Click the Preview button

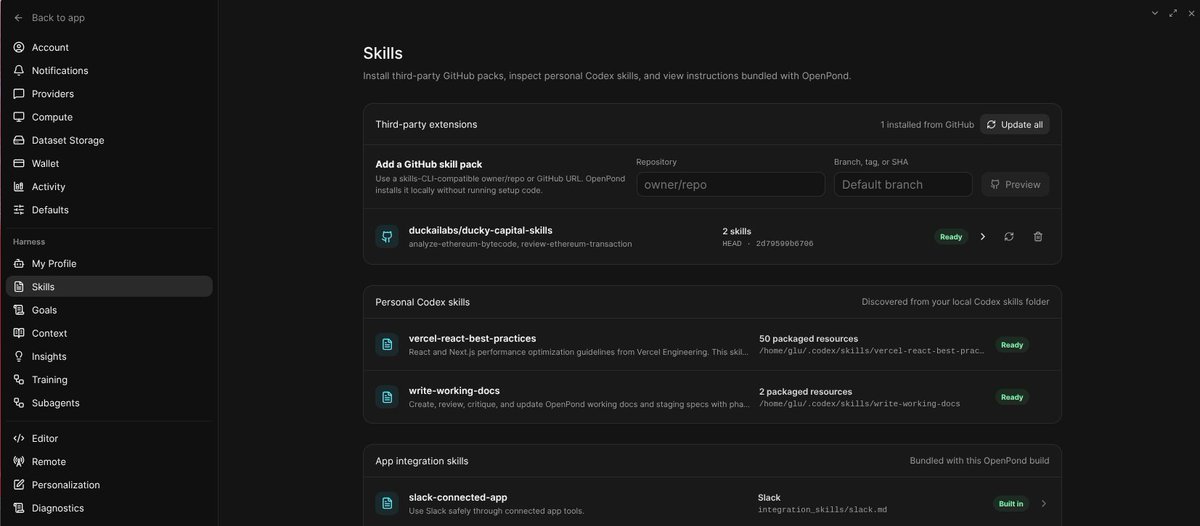click(1015, 184)
